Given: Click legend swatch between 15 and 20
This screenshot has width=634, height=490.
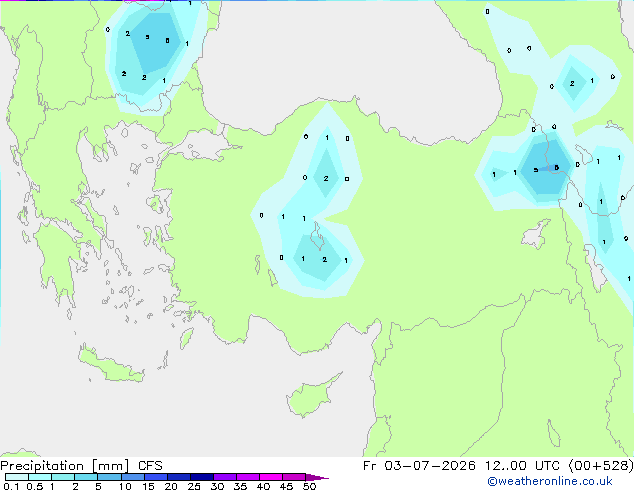Looking at the screenshot, I should point(155,477).
